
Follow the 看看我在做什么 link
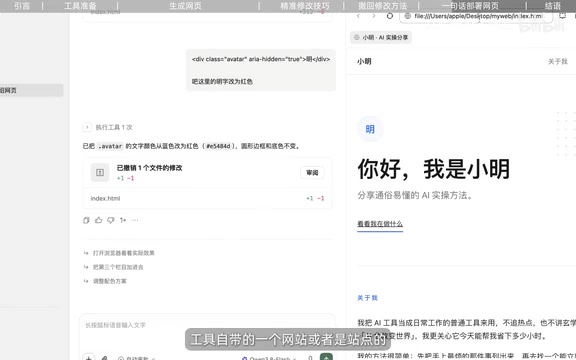(x=380, y=224)
